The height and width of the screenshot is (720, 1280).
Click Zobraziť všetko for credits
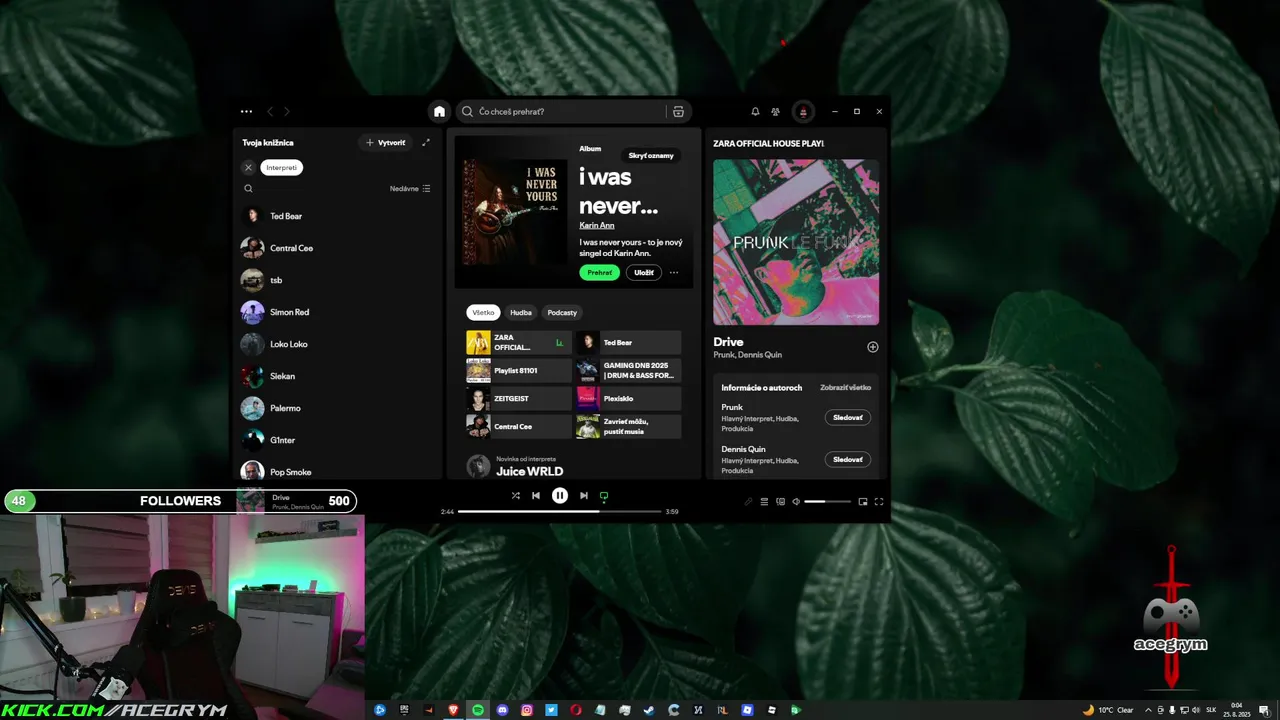[x=845, y=388]
